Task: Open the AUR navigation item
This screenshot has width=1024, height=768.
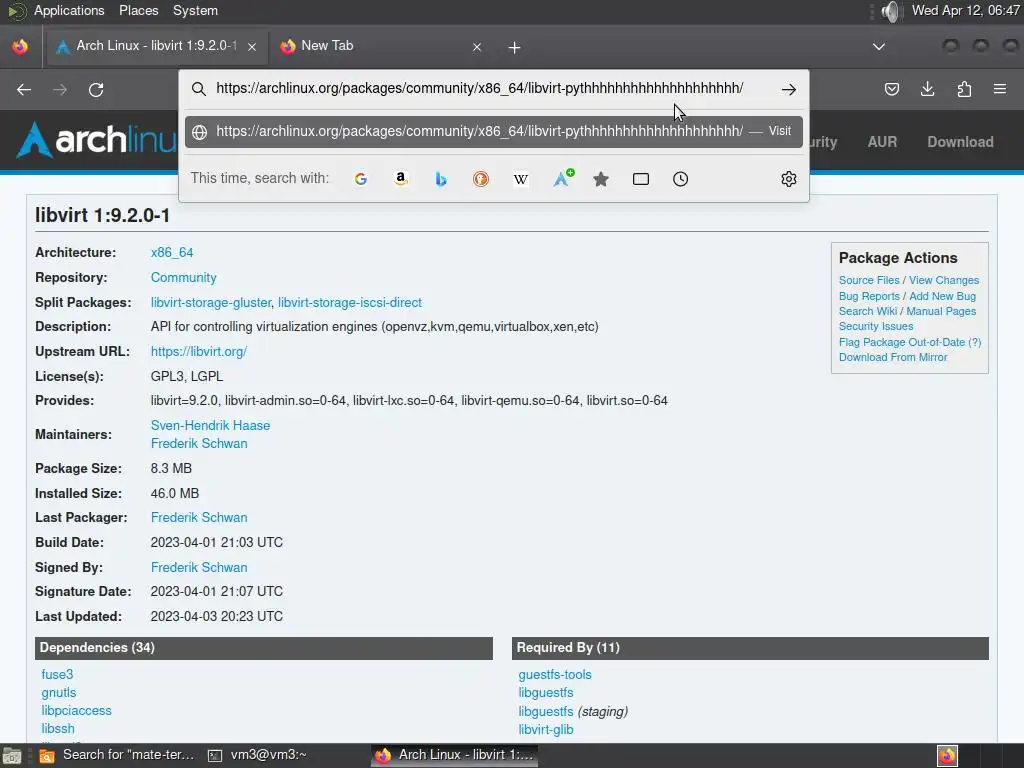Action: [882, 142]
